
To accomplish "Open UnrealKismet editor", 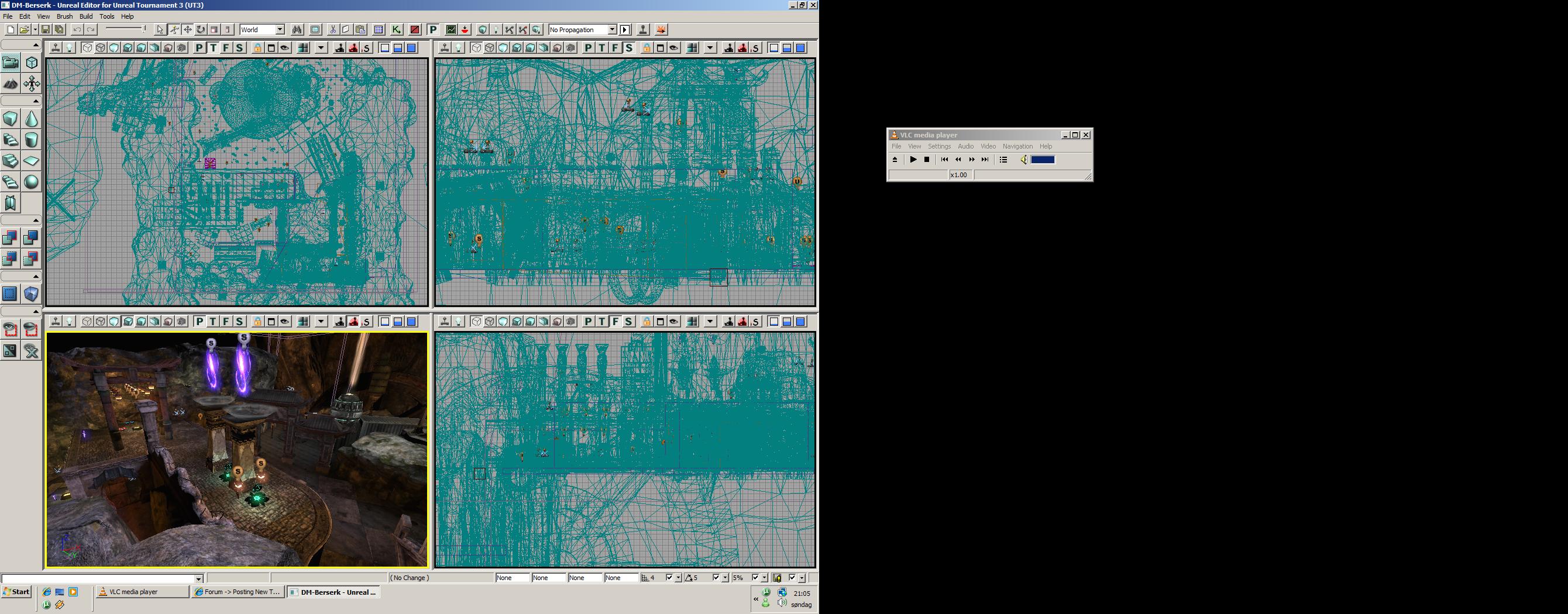I will pos(396,29).
